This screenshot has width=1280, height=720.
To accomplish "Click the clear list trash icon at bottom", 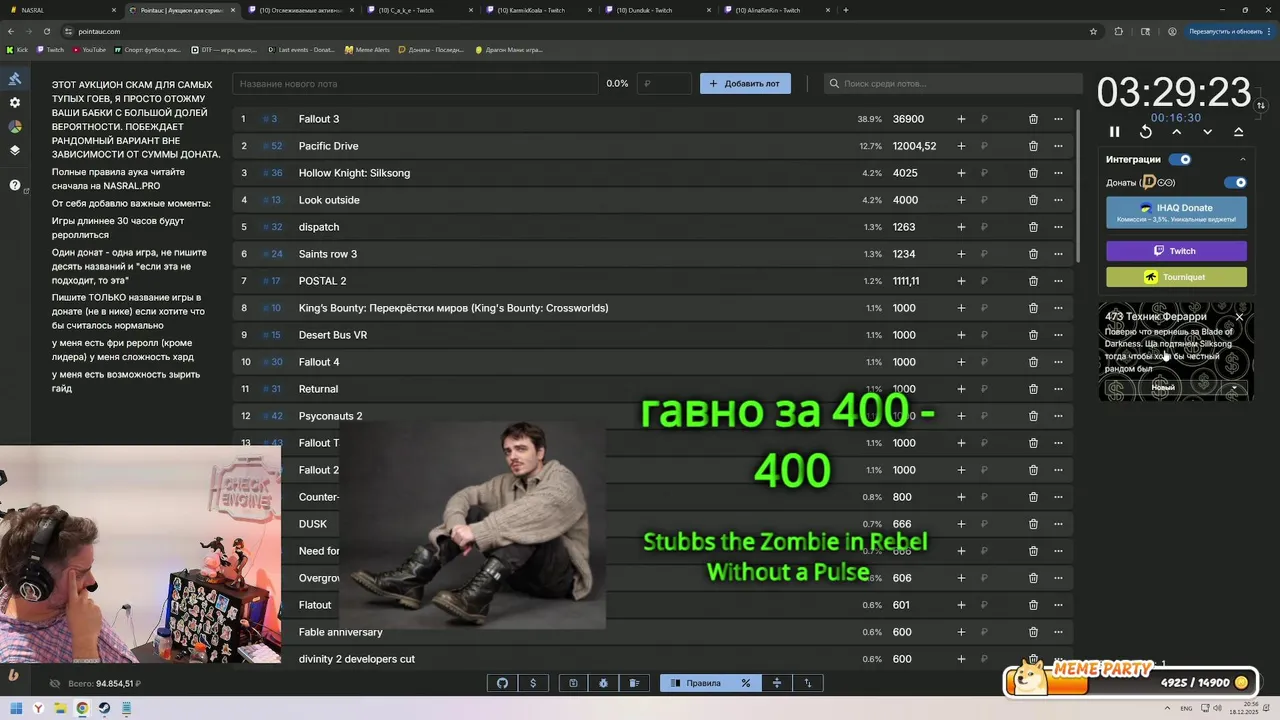I will [634, 683].
